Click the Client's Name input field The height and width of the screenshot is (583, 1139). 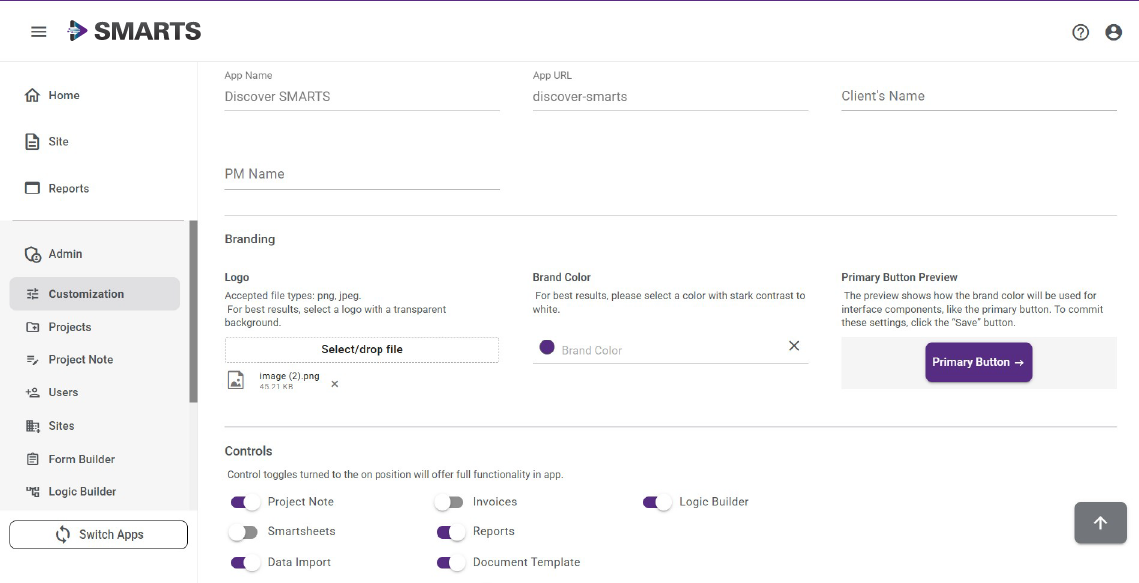pyautogui.click(x=978, y=97)
